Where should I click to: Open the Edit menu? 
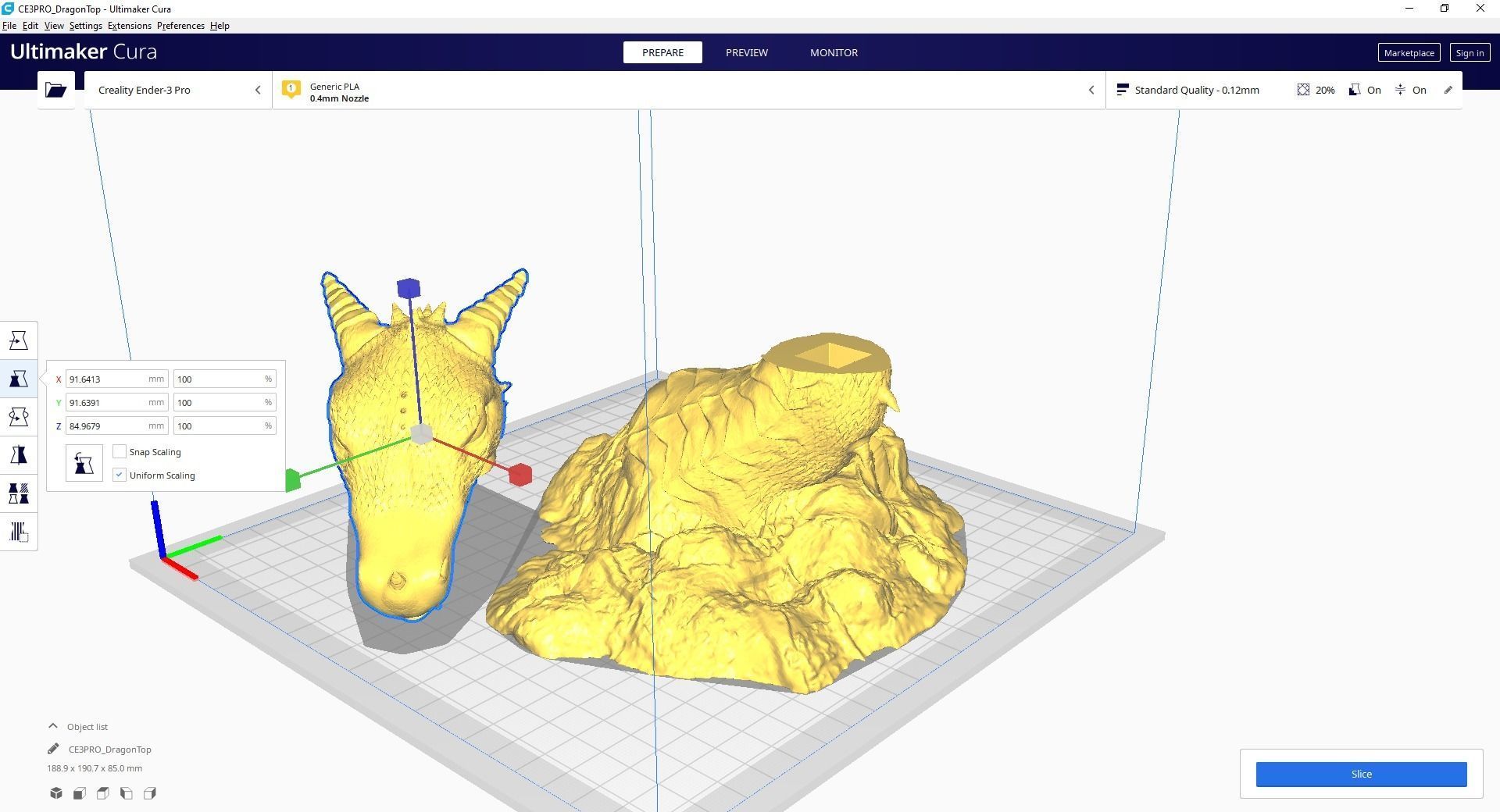[x=30, y=26]
